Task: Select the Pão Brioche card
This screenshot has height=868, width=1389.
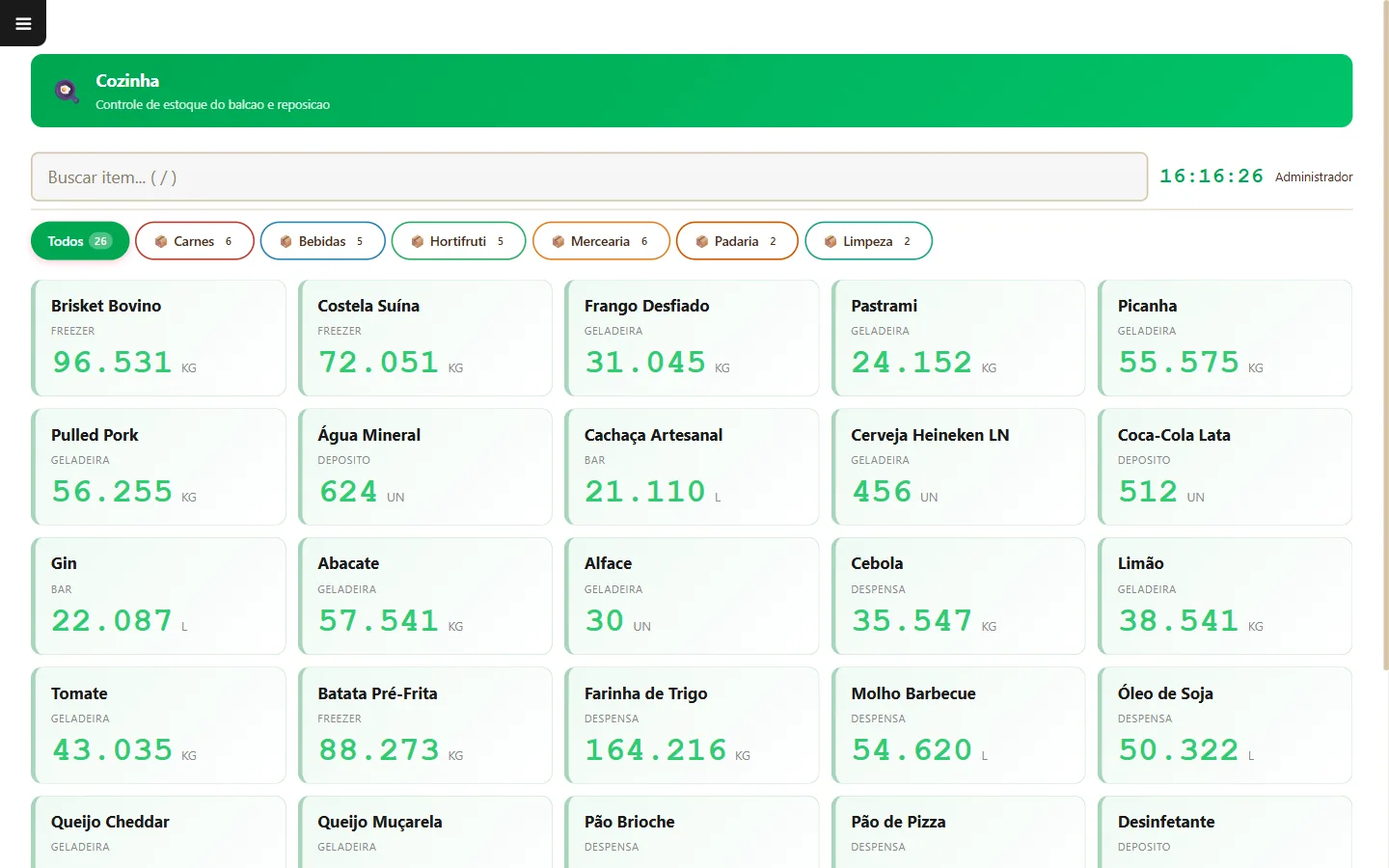Action: coord(692,832)
